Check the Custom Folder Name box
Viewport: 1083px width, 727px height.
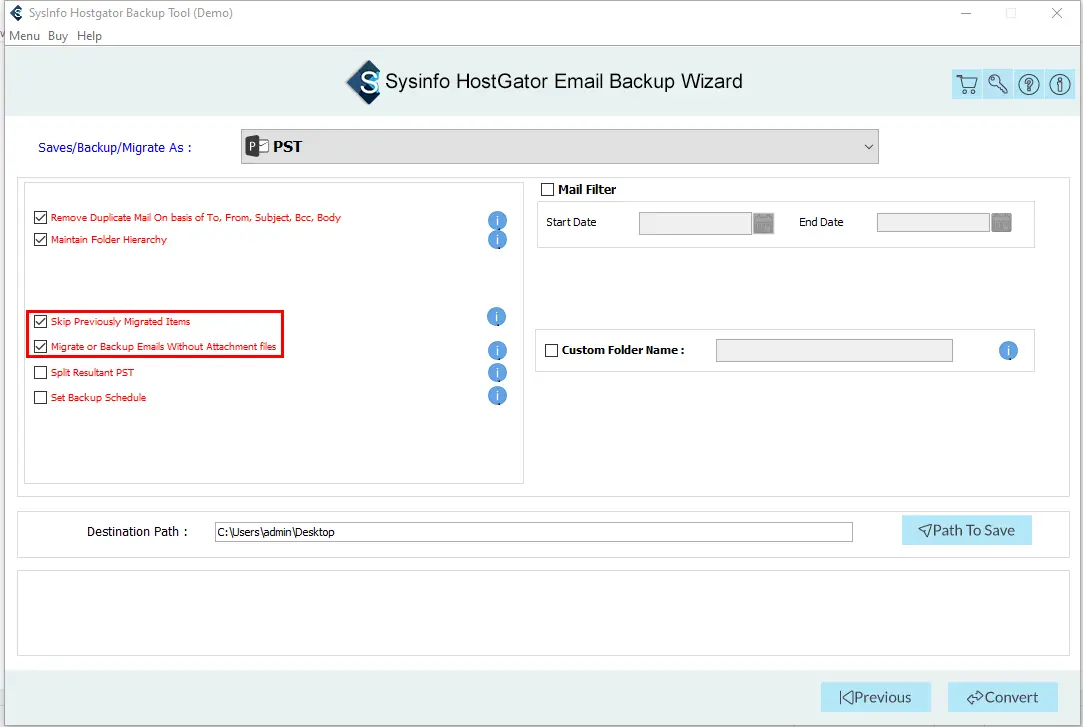pyautogui.click(x=551, y=351)
